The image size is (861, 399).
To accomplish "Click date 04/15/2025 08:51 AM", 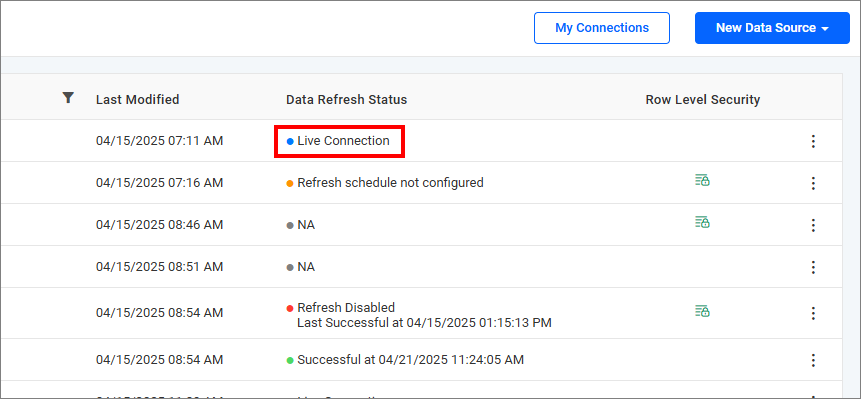I will 159,267.
